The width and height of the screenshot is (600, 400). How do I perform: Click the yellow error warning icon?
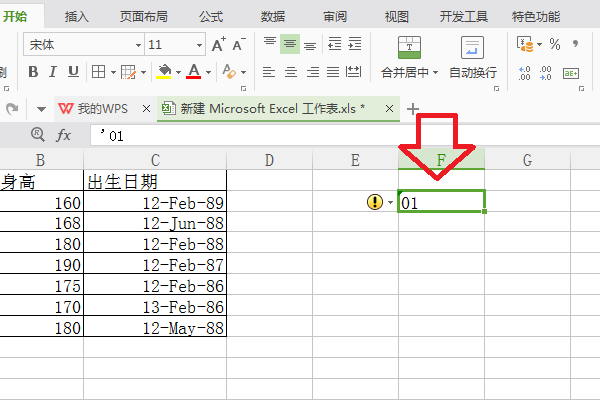(x=375, y=201)
